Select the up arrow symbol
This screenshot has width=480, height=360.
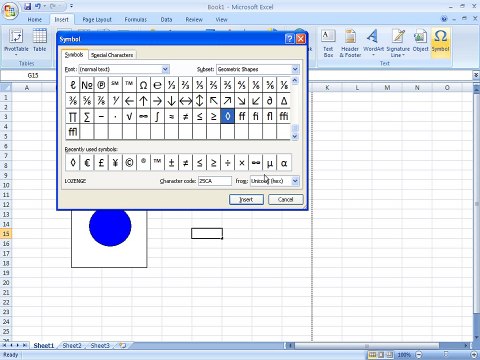(x=143, y=101)
